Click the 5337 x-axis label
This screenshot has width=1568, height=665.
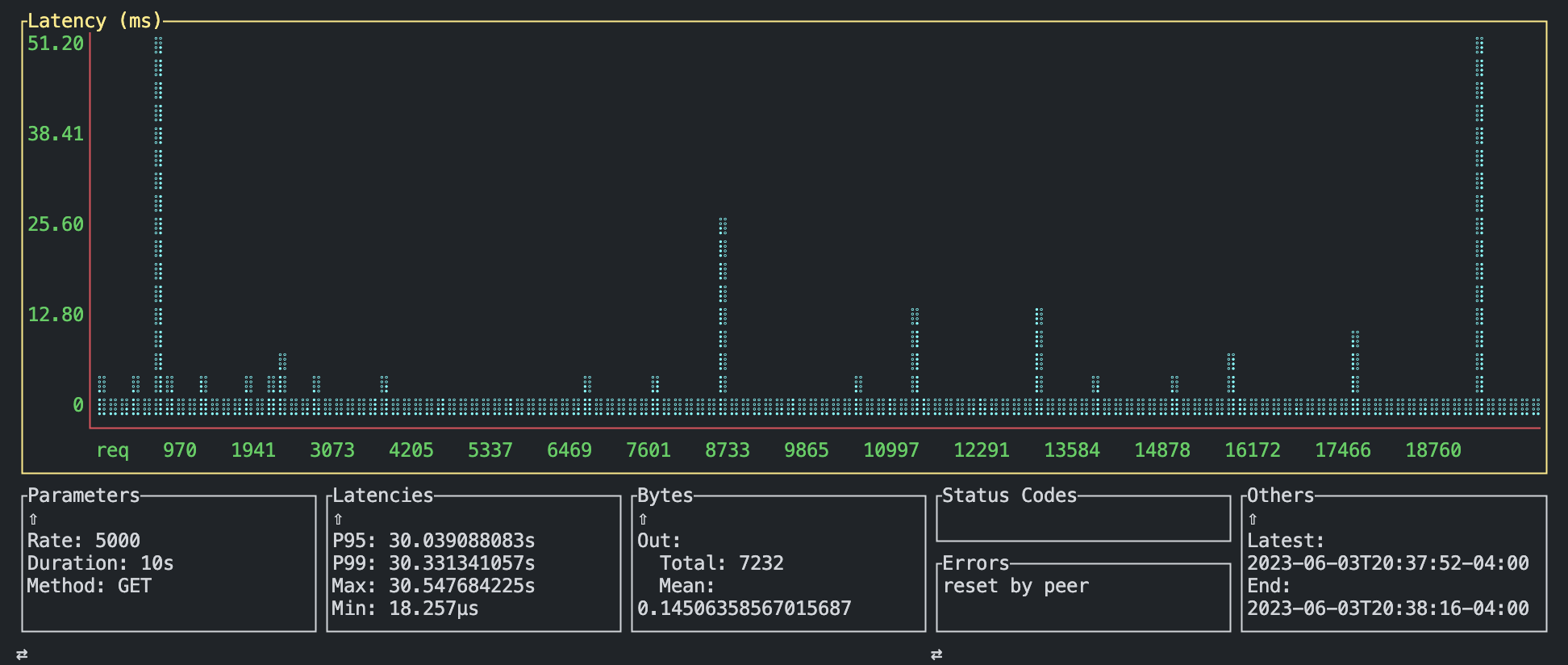click(490, 450)
